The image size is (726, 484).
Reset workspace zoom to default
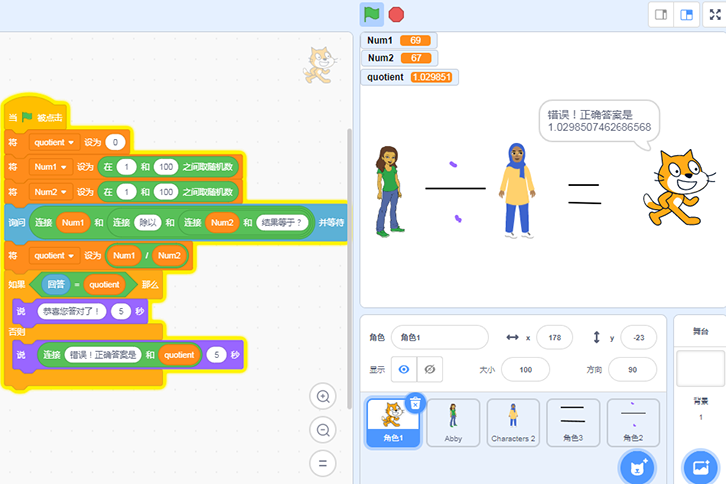click(322, 463)
